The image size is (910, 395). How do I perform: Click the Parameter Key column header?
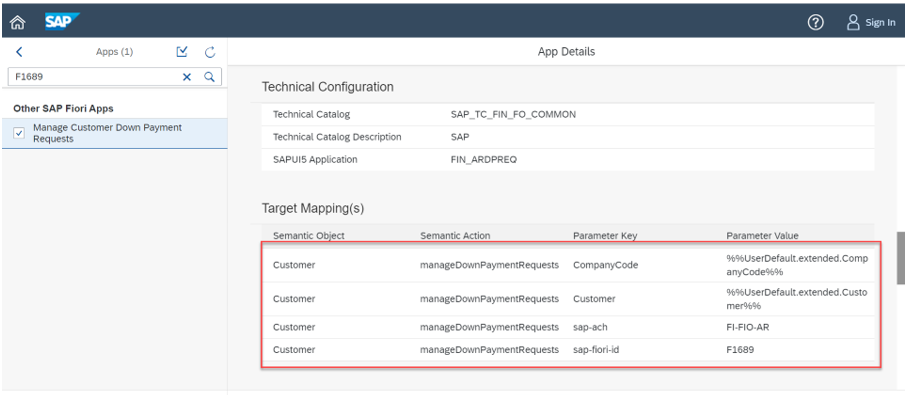[605, 235]
